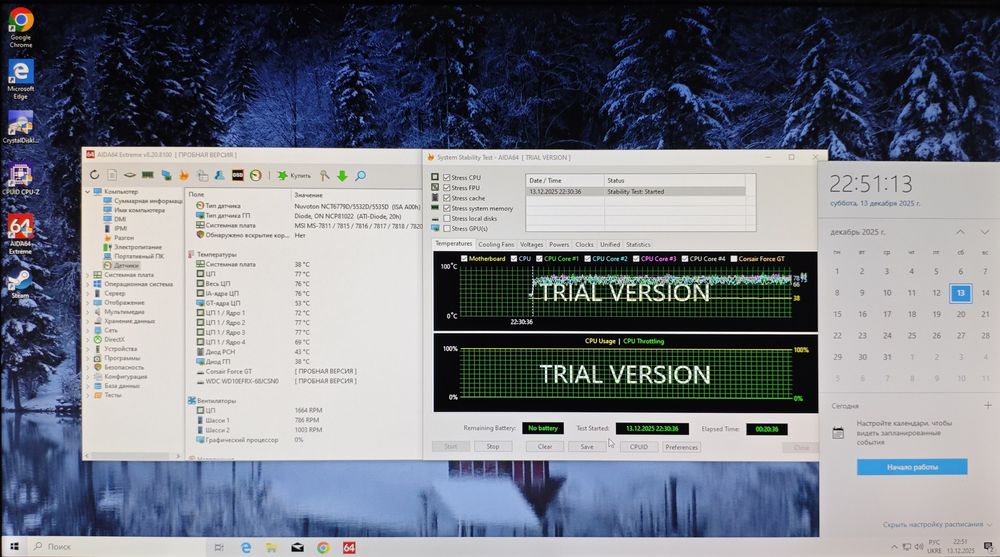Uncheck Stress FPU checkbox

(446, 188)
